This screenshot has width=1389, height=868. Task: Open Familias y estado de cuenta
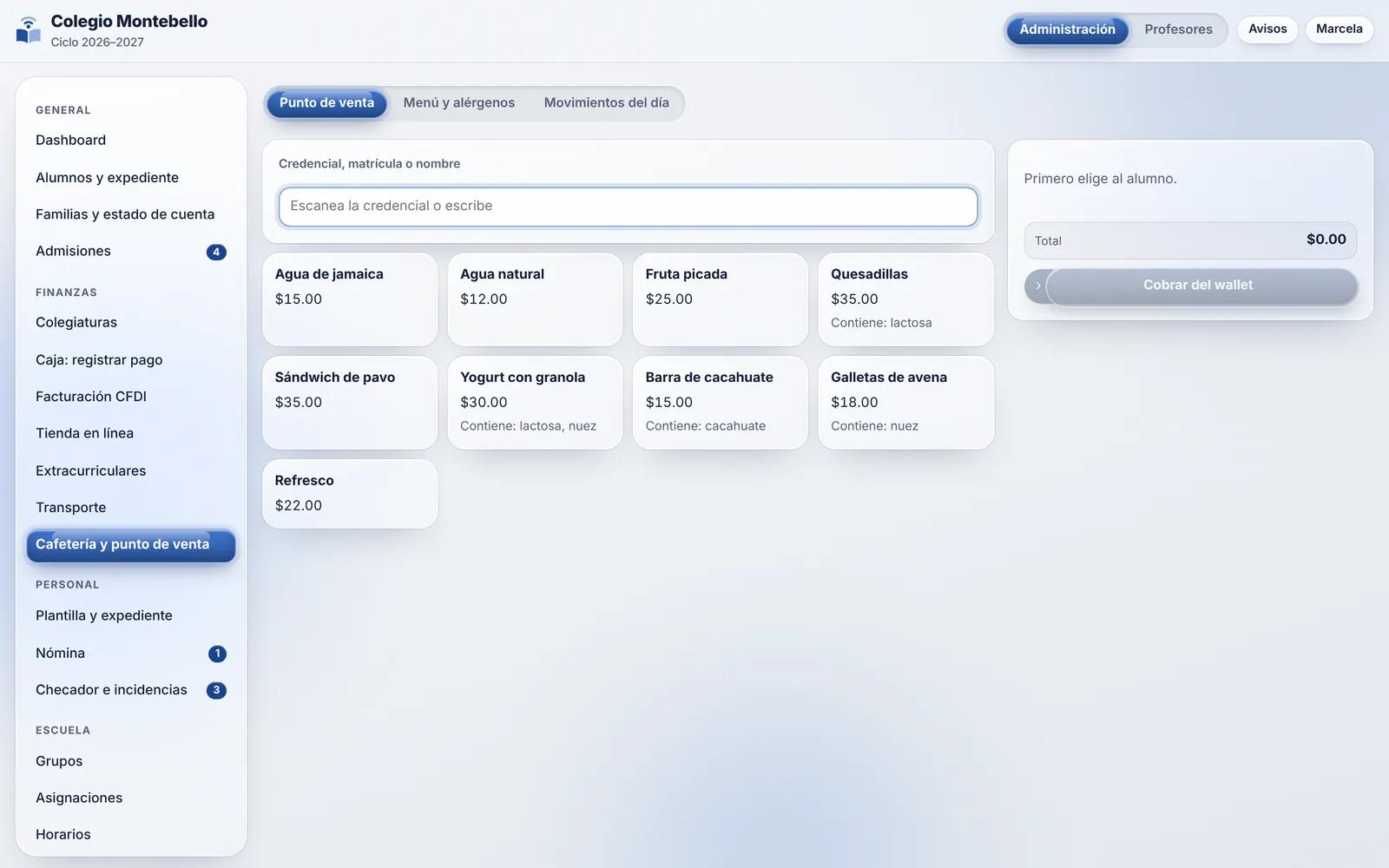pos(131,214)
